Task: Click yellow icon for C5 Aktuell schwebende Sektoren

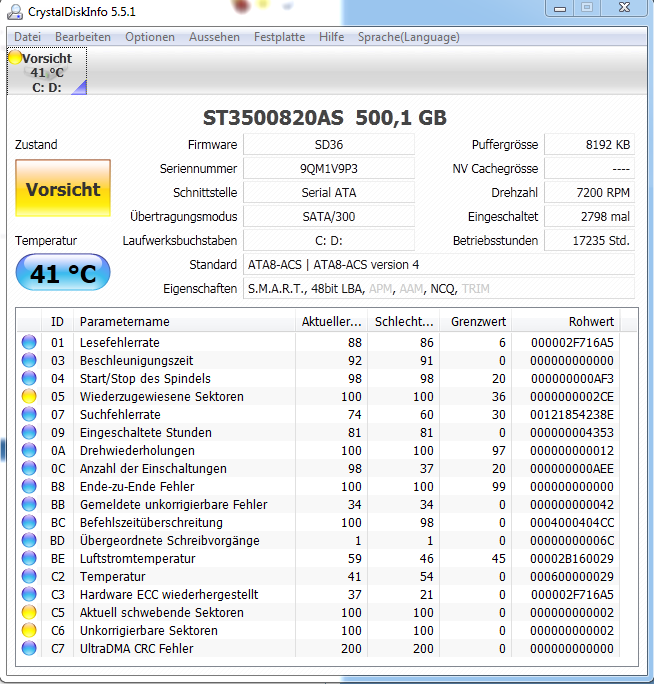Action: pyautogui.click(x=29, y=612)
